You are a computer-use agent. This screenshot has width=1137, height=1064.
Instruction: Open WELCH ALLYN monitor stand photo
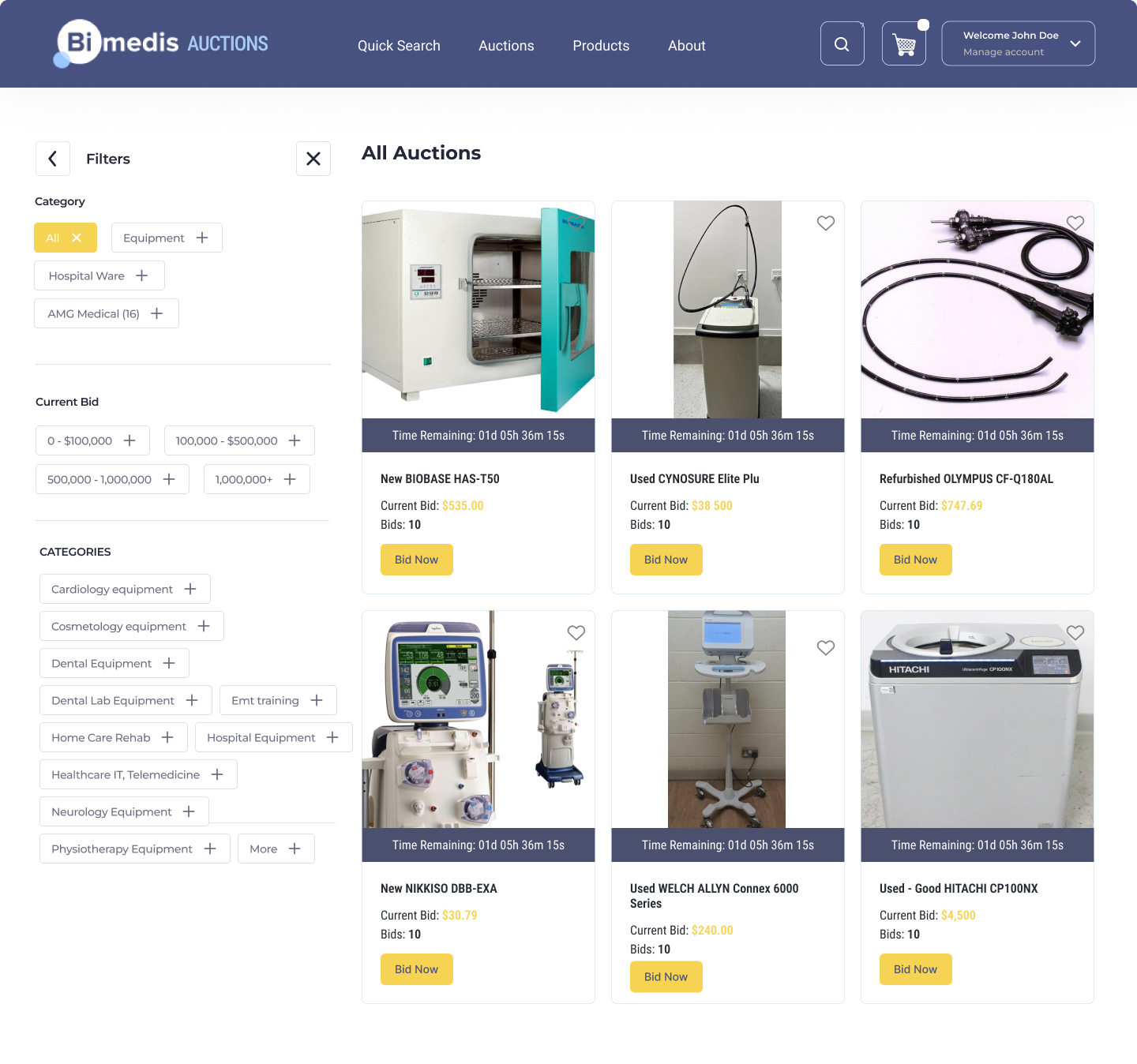[x=728, y=719]
